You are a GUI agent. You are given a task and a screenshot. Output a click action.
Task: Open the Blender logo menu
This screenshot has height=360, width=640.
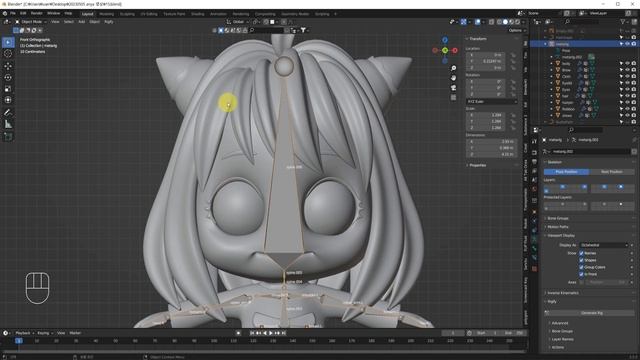tap(4, 13)
